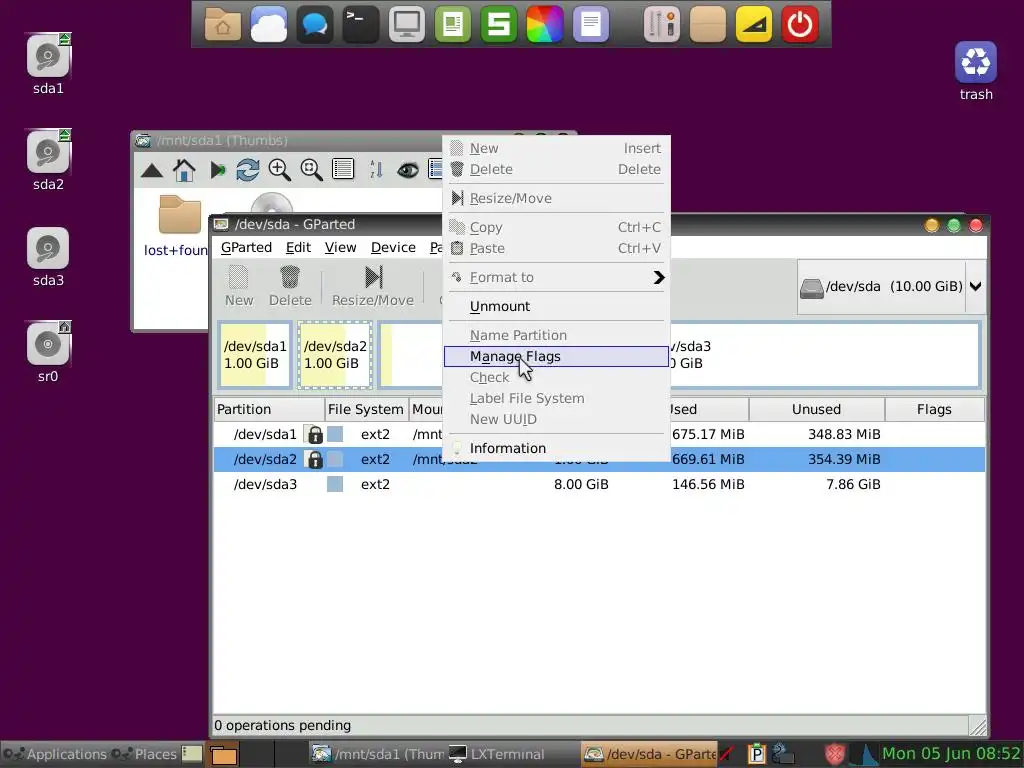1024x768 pixels.
Task: Select /dev/sda2 block in partition graphic
Action: pyautogui.click(x=335, y=355)
